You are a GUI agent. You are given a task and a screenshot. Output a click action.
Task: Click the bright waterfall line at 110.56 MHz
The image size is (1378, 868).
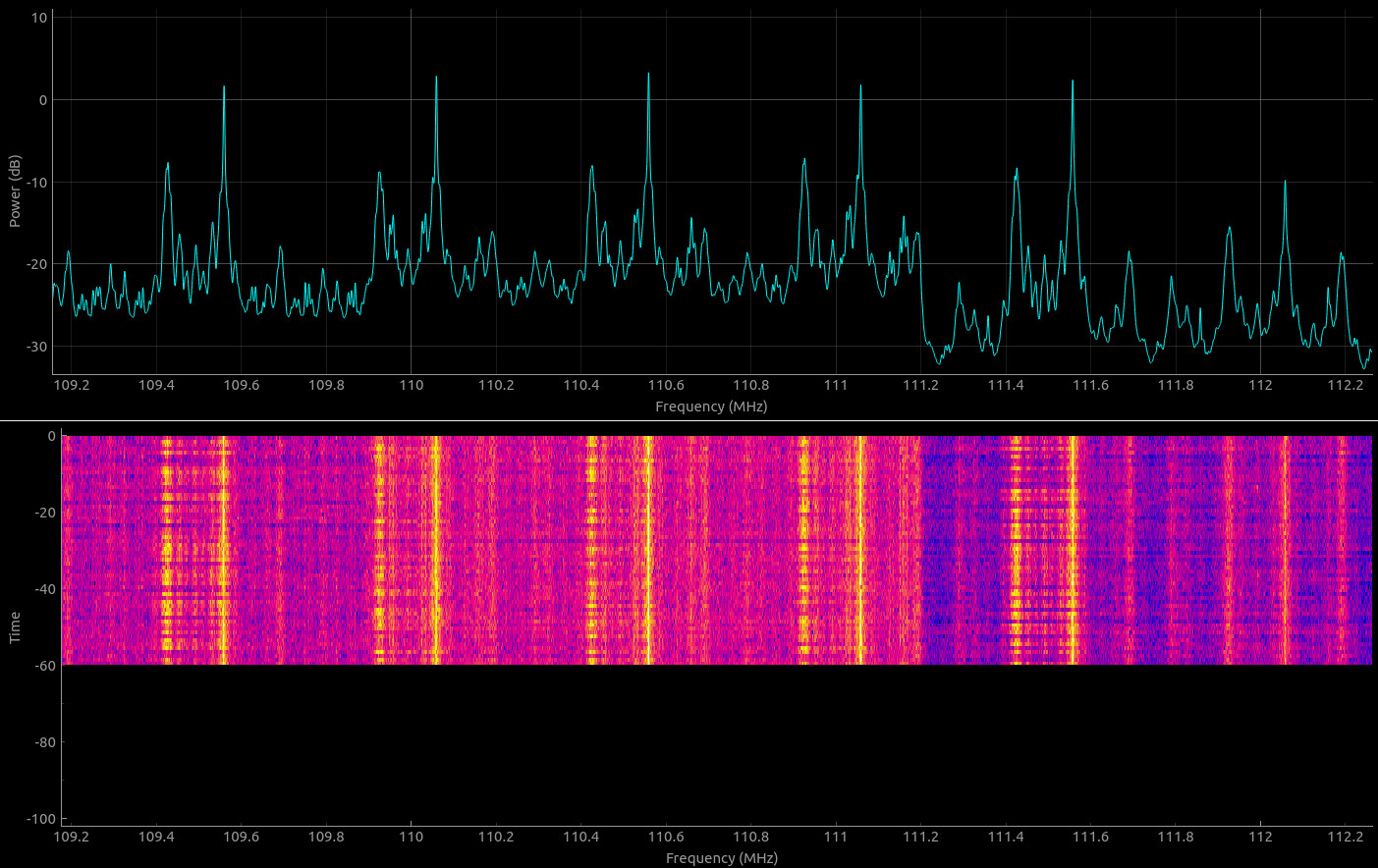(x=648, y=550)
